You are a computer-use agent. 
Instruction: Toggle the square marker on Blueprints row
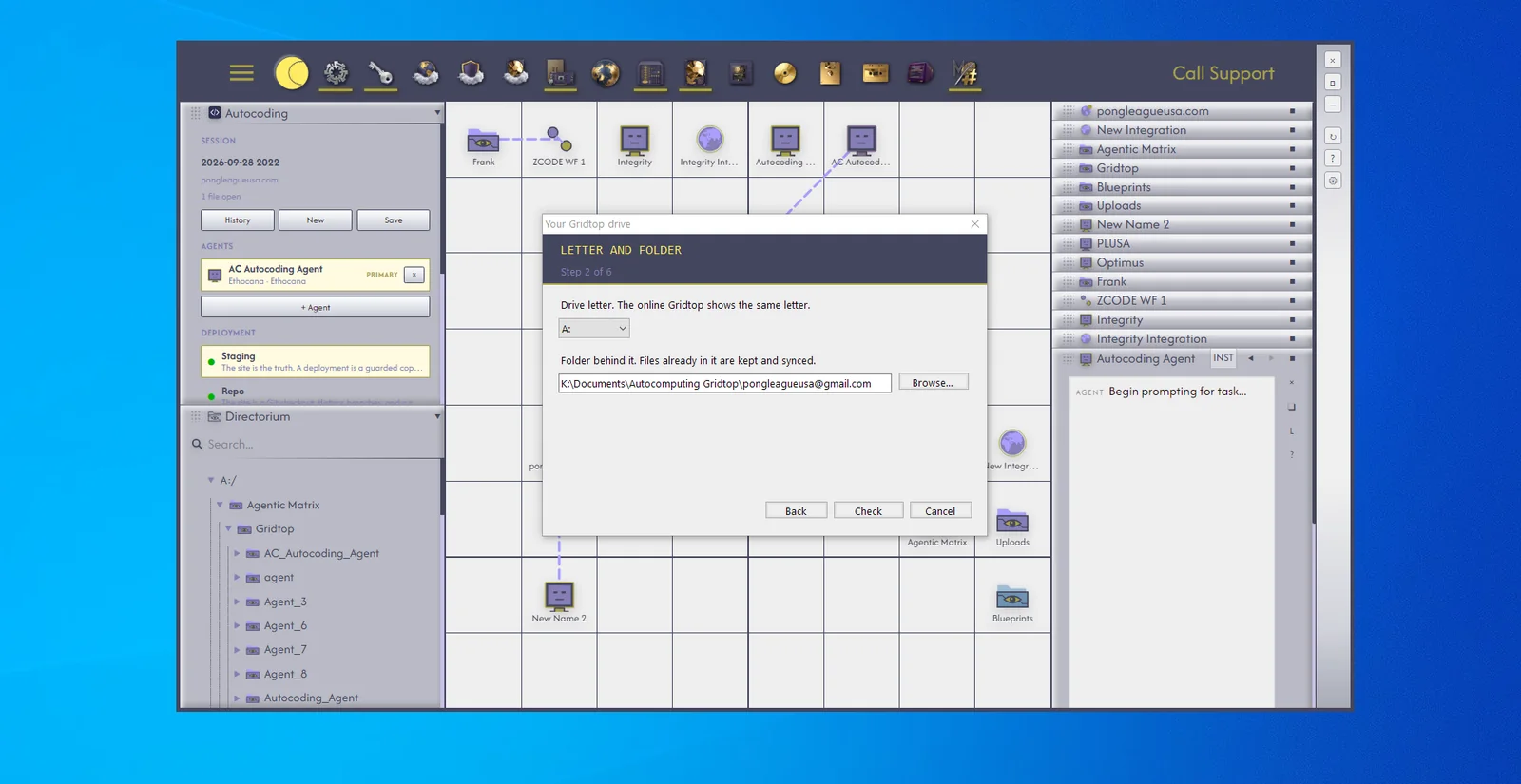click(x=1292, y=187)
